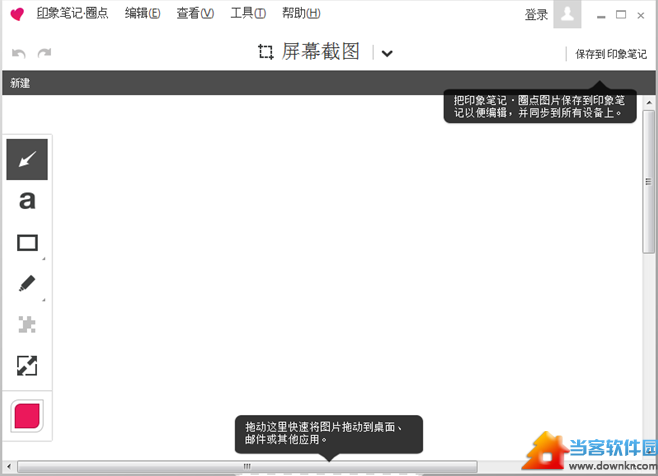Expand the dropdown next to 屏幕截图
This screenshot has width=658, height=476.
coord(387,53)
